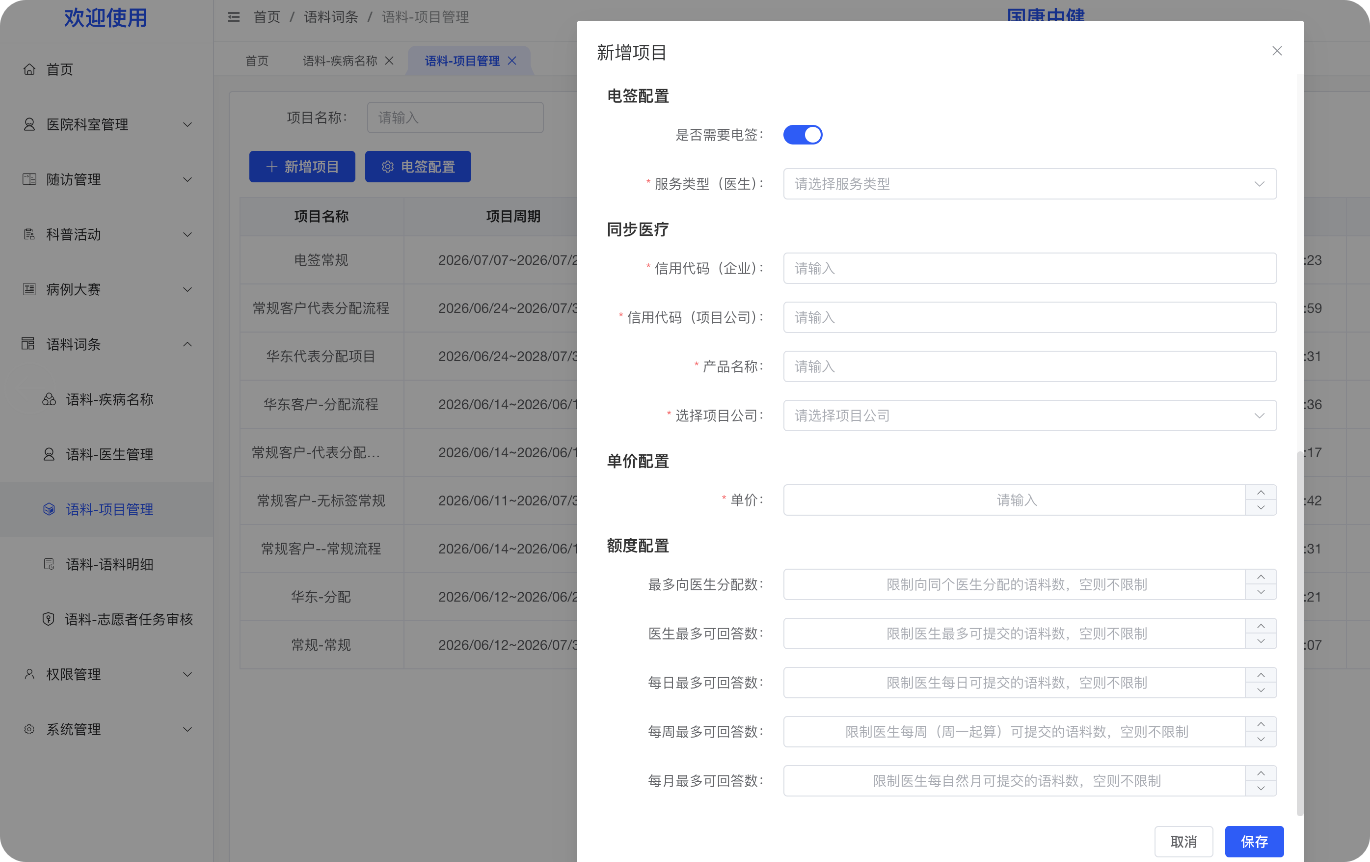The height and width of the screenshot is (862, 1370).
Task: Decrease 每周最多可回答数 with down arrow
Action: point(1260,740)
